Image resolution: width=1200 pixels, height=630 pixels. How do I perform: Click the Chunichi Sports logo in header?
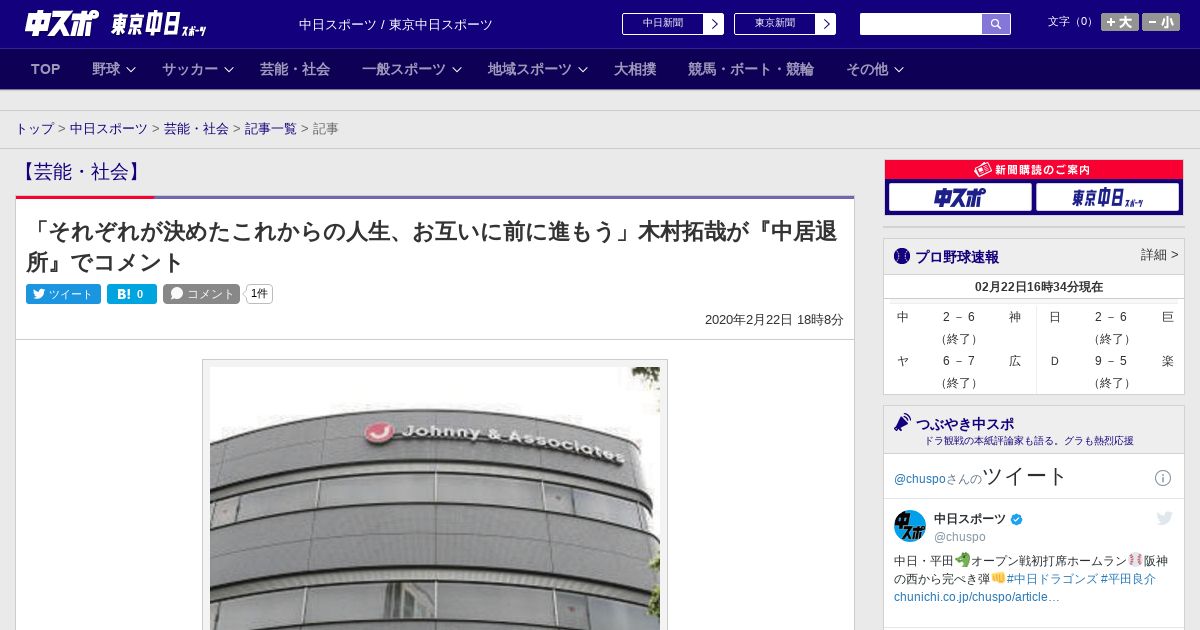point(61,23)
